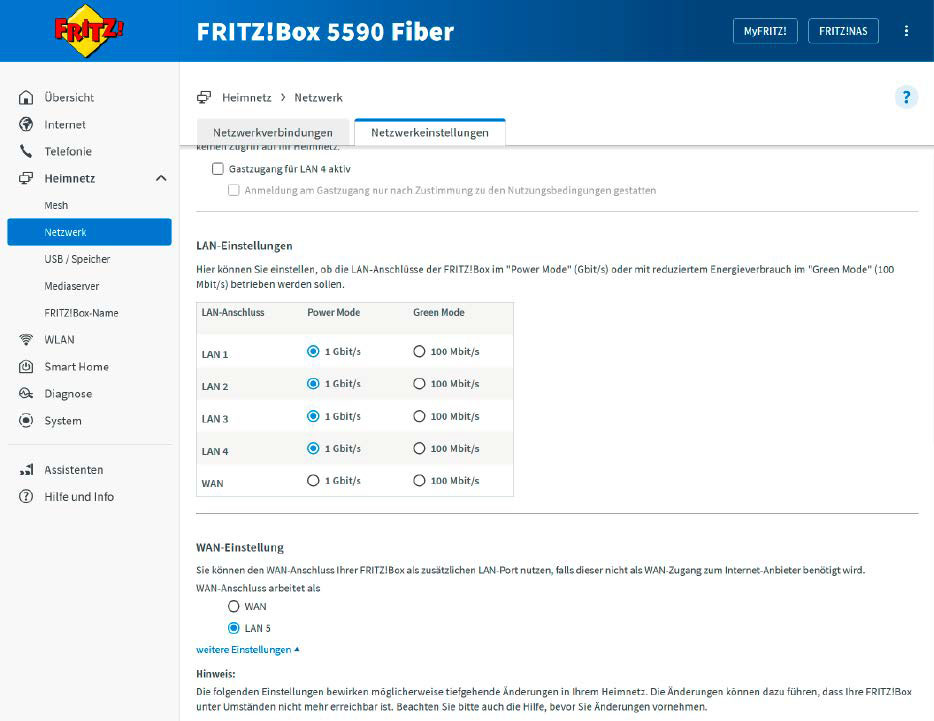Image resolution: width=934 pixels, height=721 pixels.
Task: Collapse the Heimnetz menu chevron
Action: (x=161, y=178)
